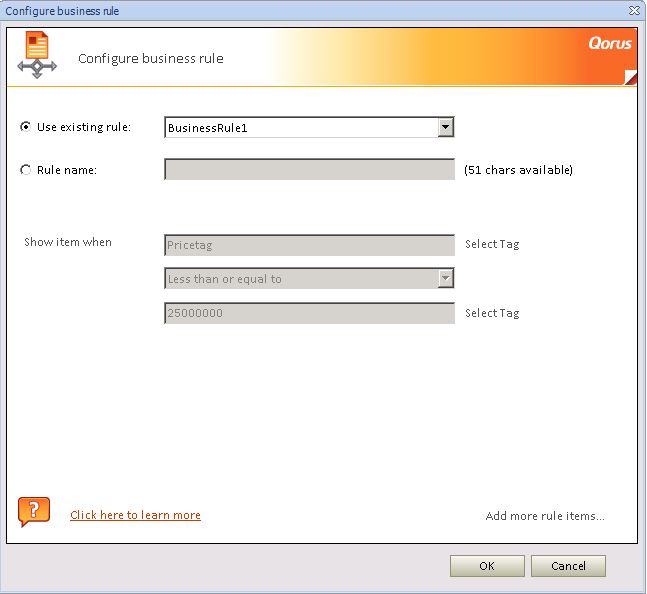Viewport: 647px width, 594px height.
Task: Open the 'Less than or equal to' dropdown arrow
Action: click(446, 278)
